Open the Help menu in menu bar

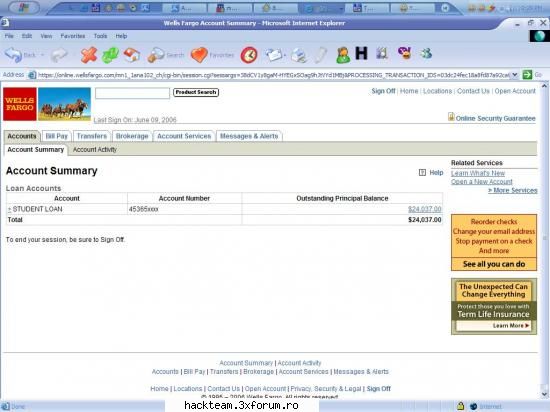[121, 36]
